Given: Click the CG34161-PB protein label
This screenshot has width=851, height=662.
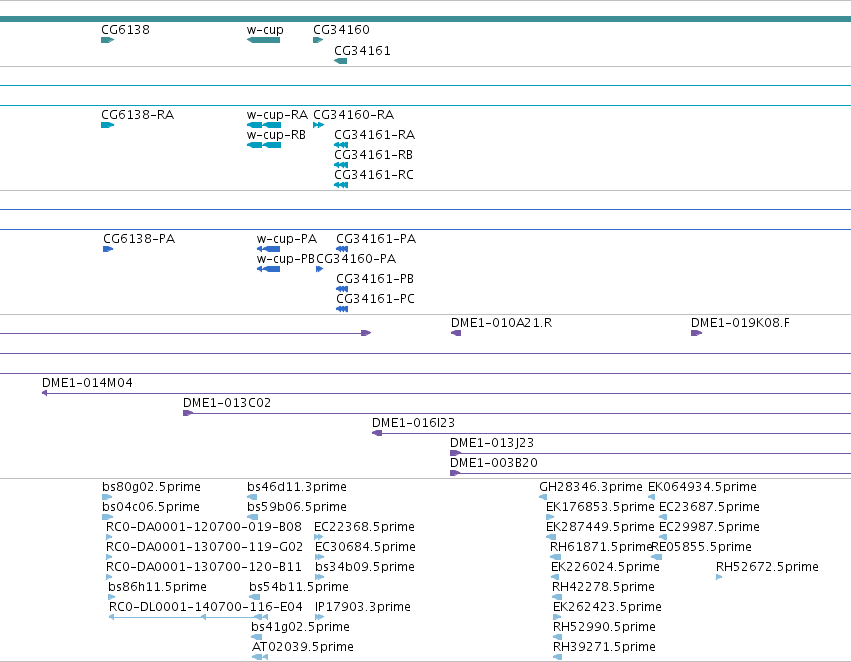Looking at the screenshot, I should tap(375, 279).
